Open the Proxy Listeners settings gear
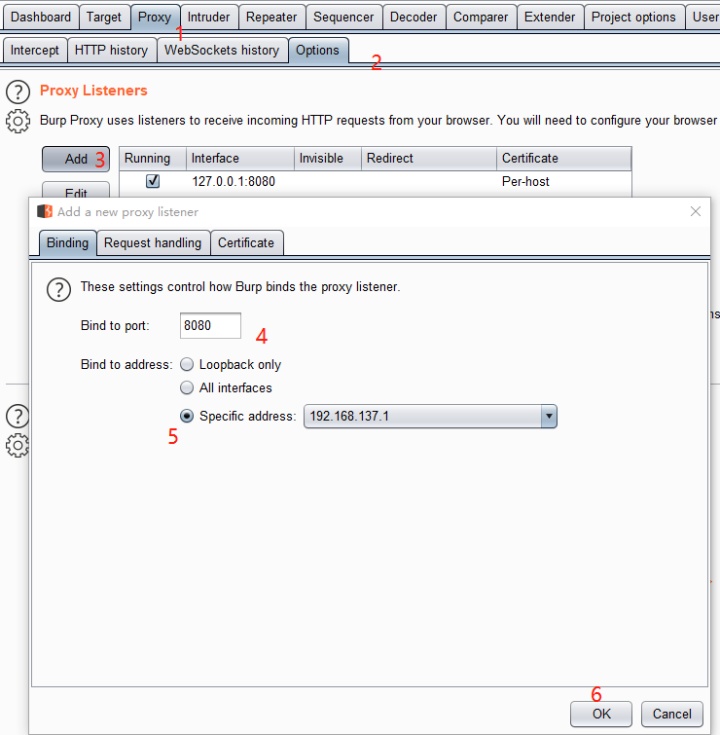The image size is (720, 735). [x=18, y=121]
